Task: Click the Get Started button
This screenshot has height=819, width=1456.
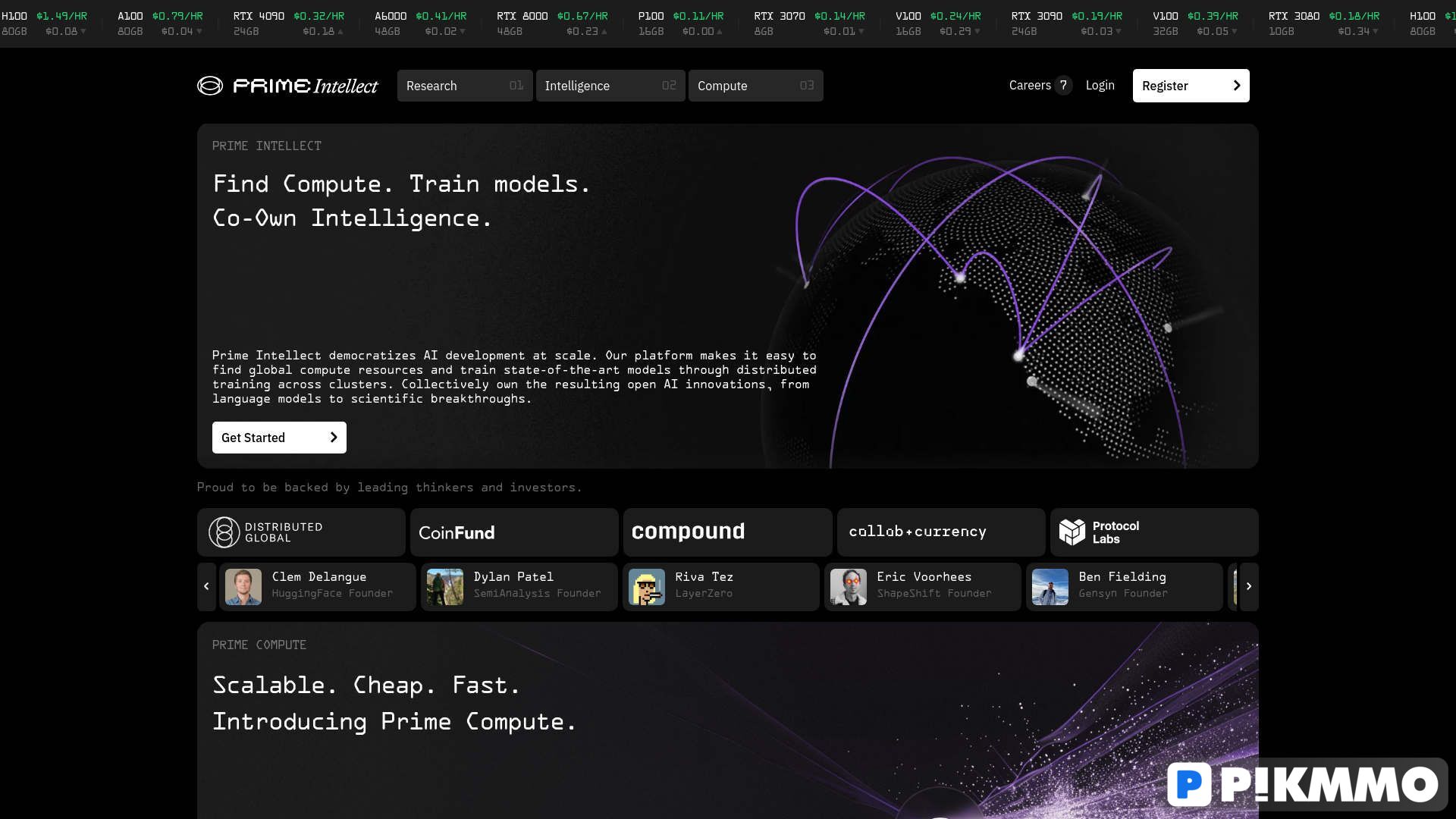Action: coord(279,438)
